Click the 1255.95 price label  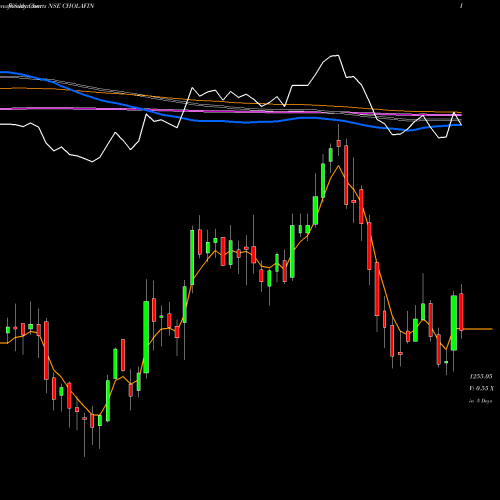tap(481, 377)
